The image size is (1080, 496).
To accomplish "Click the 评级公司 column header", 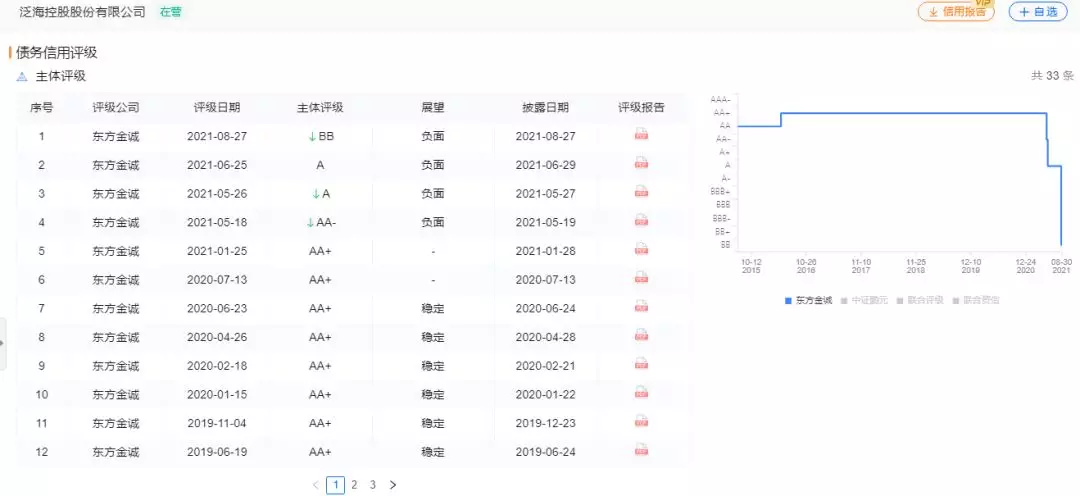I will (x=116, y=107).
